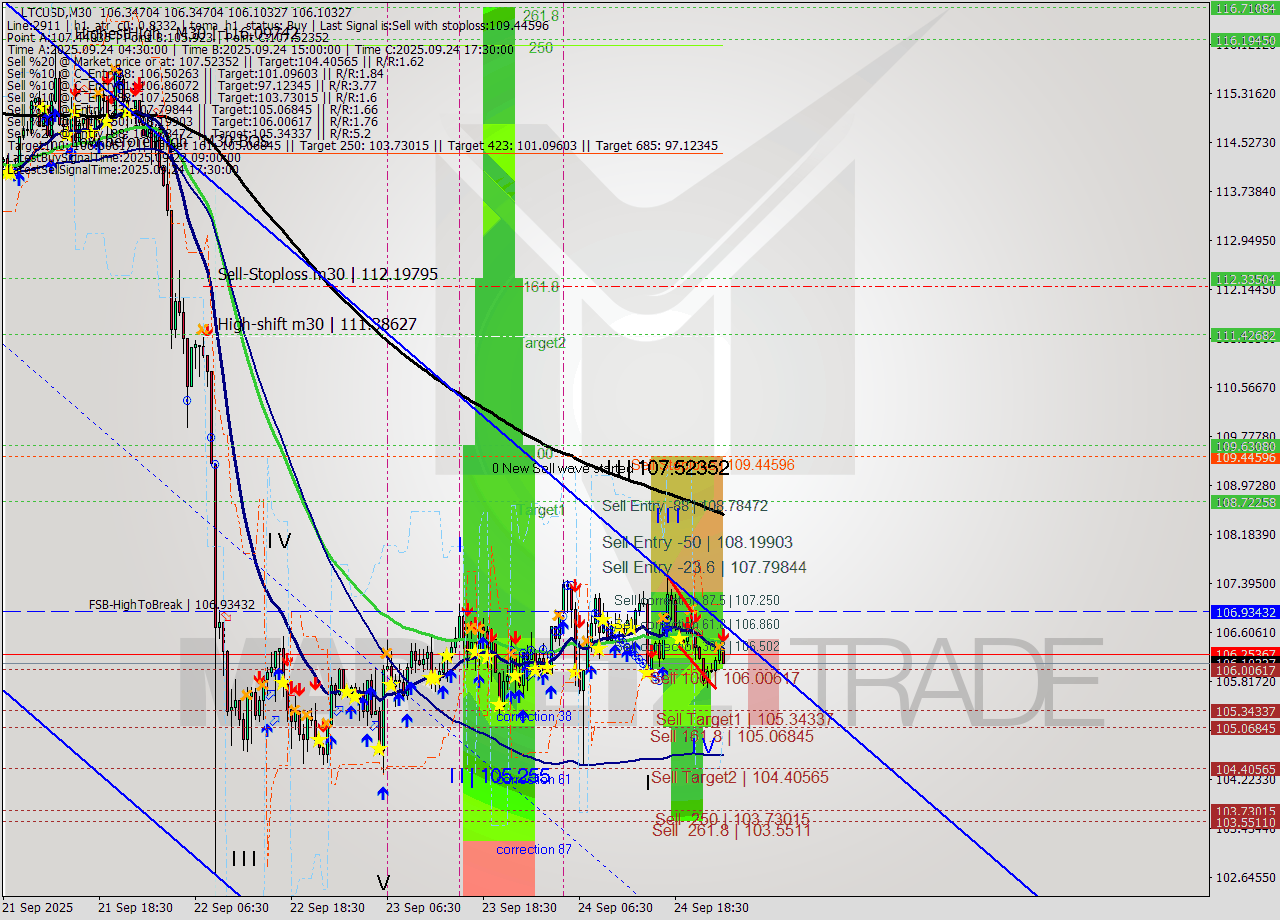Image resolution: width=1280 pixels, height=920 pixels.
Task: Click the yellow star icon near the Sell 100 label
Action: click(x=646, y=673)
